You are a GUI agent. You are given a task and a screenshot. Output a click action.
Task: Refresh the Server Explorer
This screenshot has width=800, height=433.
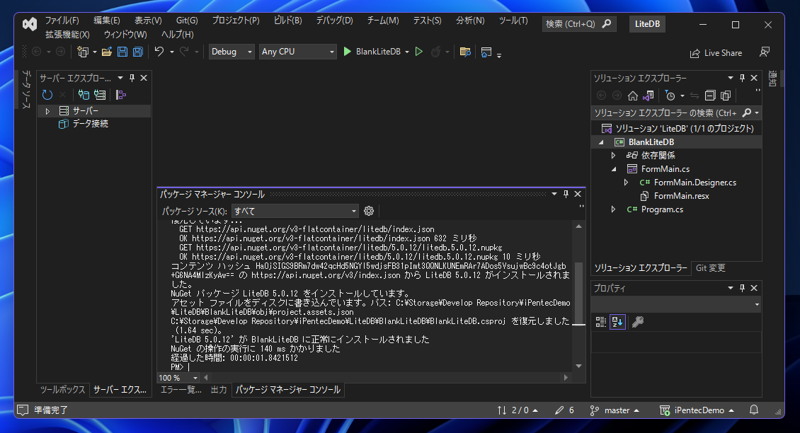pos(47,95)
